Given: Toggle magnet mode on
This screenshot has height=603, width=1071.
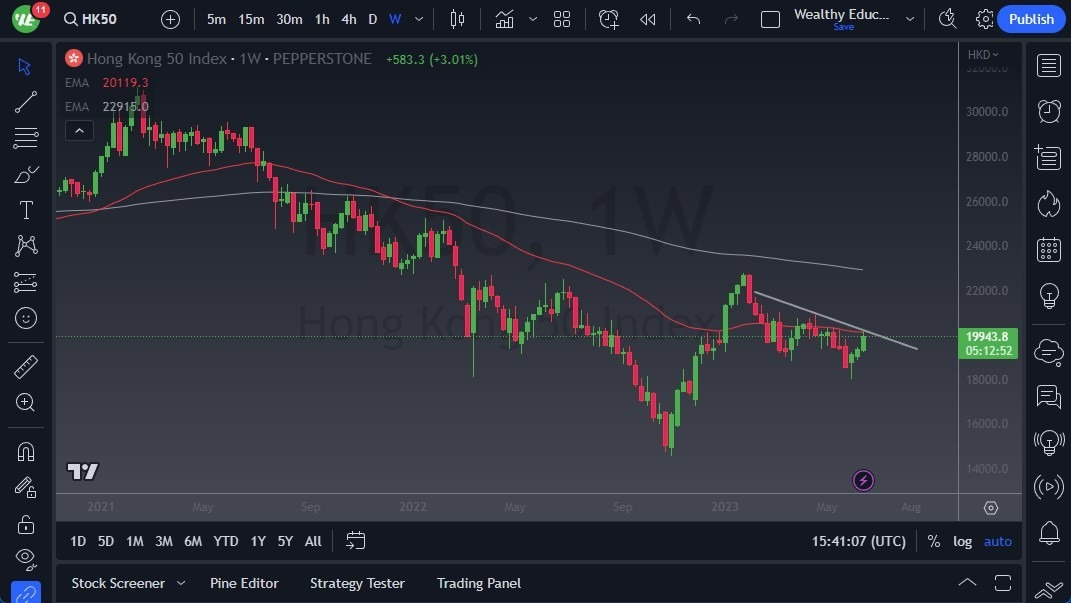Looking at the screenshot, I should 25,451.
